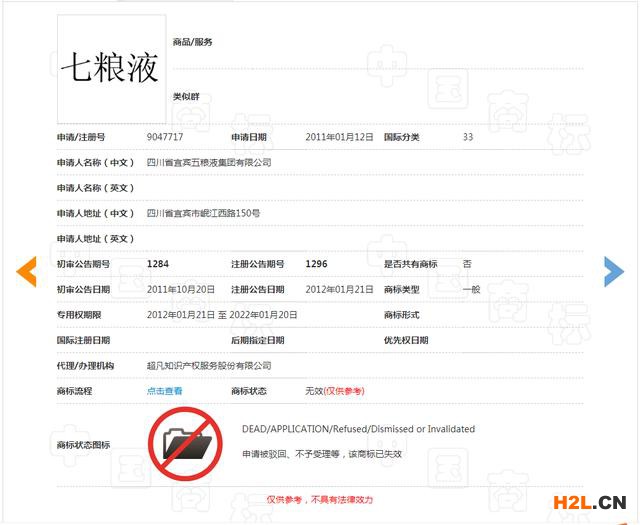Click the applicant address 四川省宜宾市岷江西路150号
The height and width of the screenshot is (525, 640).
(x=203, y=213)
